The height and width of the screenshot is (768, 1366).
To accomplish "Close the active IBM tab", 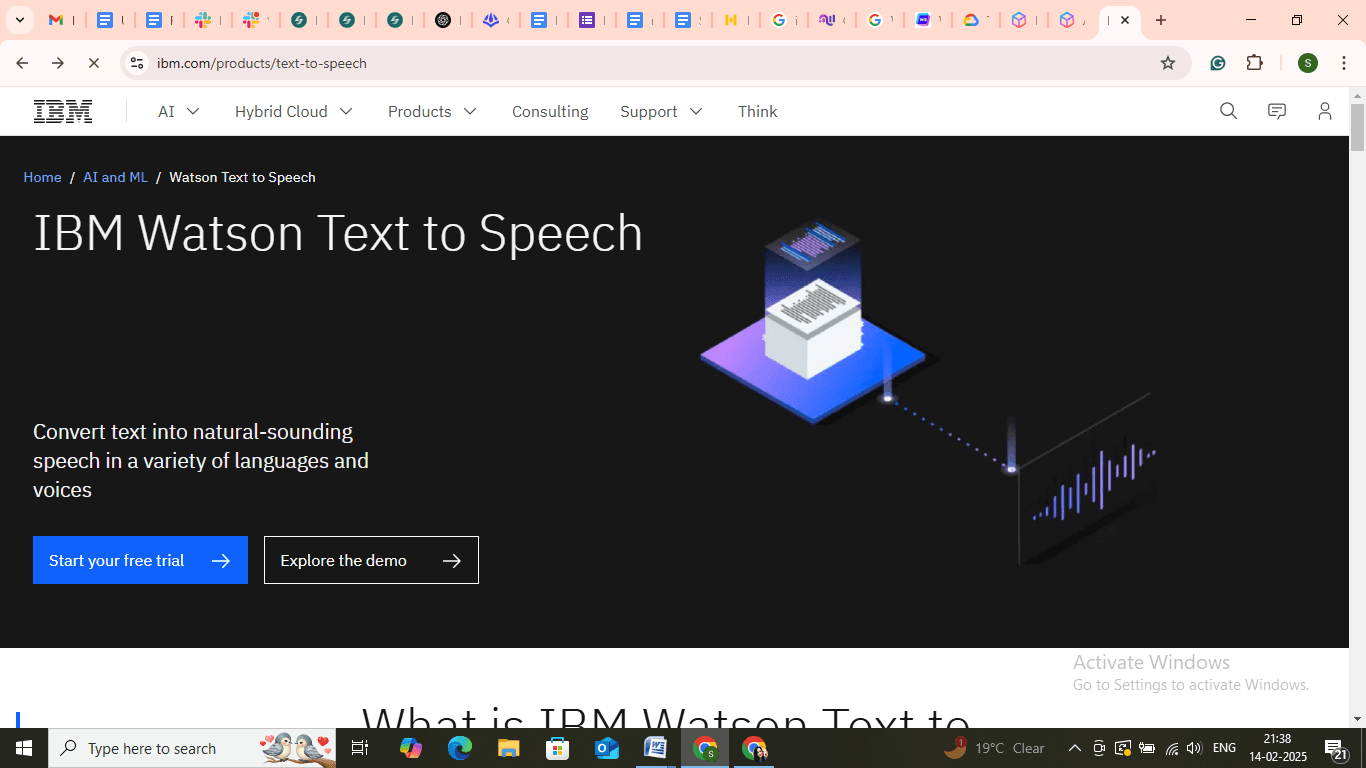I will coord(1125,20).
